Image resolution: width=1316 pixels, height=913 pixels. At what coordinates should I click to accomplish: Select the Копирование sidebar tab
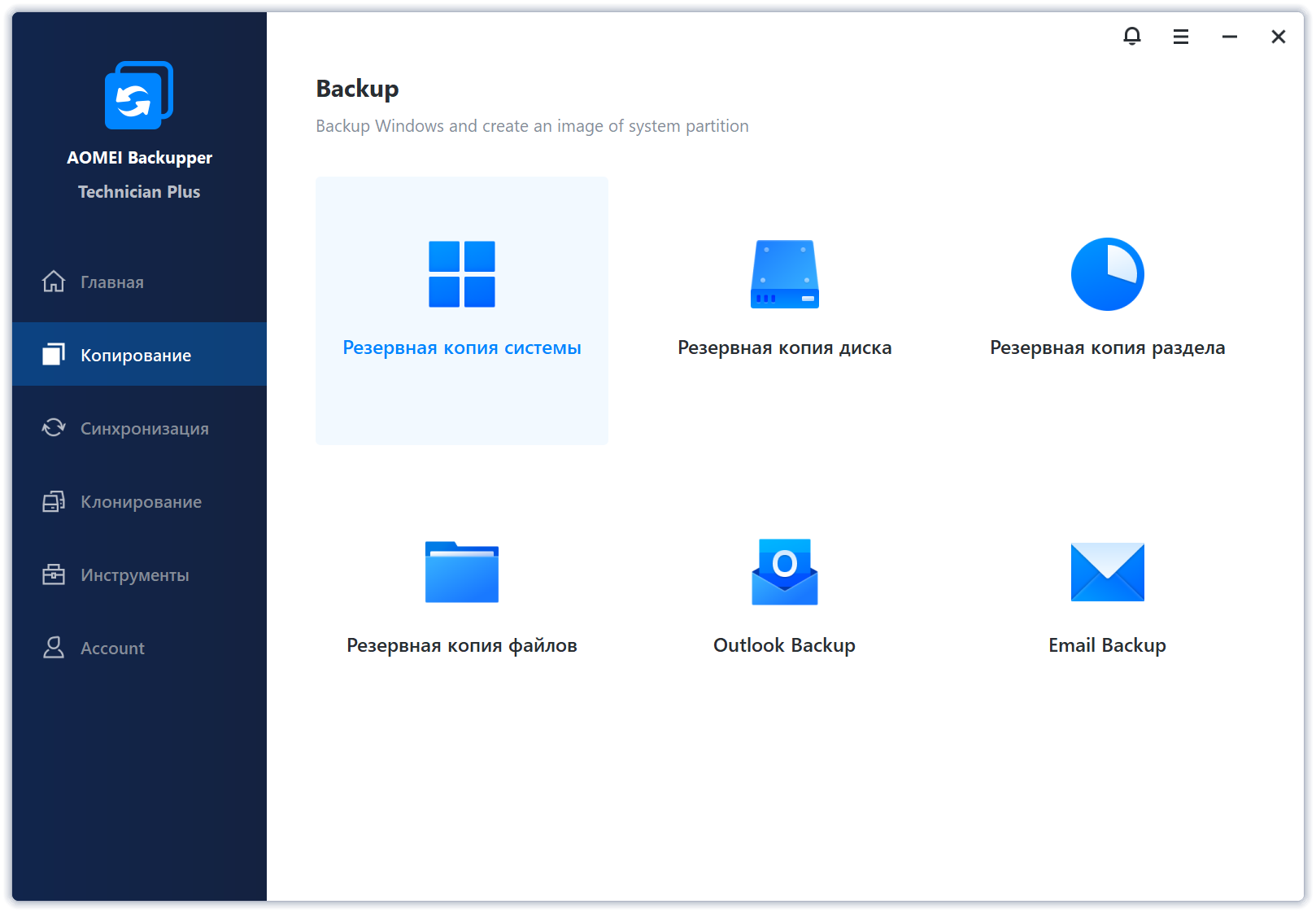[x=136, y=356]
